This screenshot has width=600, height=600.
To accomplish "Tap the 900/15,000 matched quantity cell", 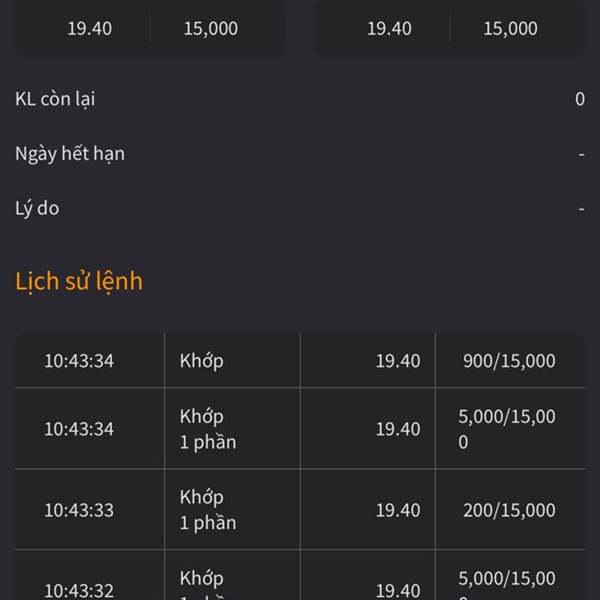I will pyautogui.click(x=509, y=361).
